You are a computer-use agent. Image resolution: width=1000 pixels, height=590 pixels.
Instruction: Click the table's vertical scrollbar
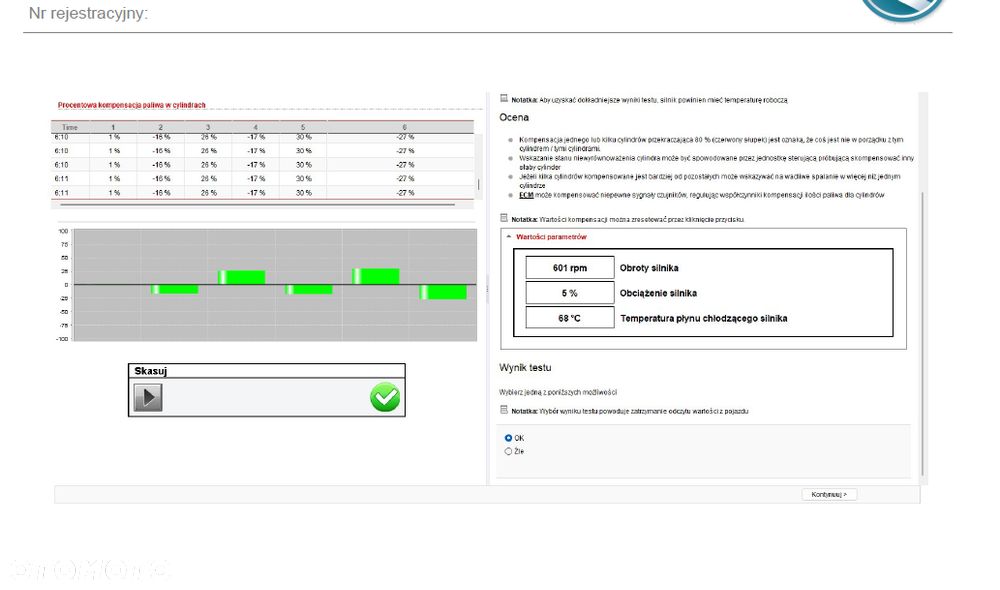[478, 184]
